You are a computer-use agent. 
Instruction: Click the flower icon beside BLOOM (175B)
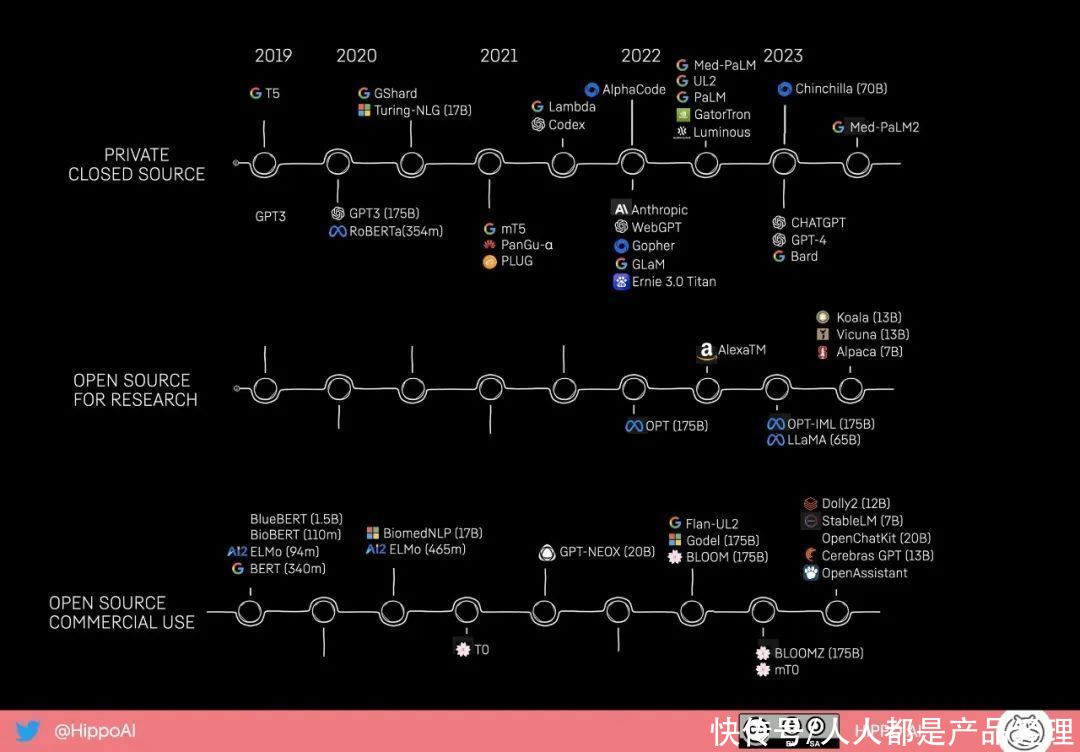point(675,557)
